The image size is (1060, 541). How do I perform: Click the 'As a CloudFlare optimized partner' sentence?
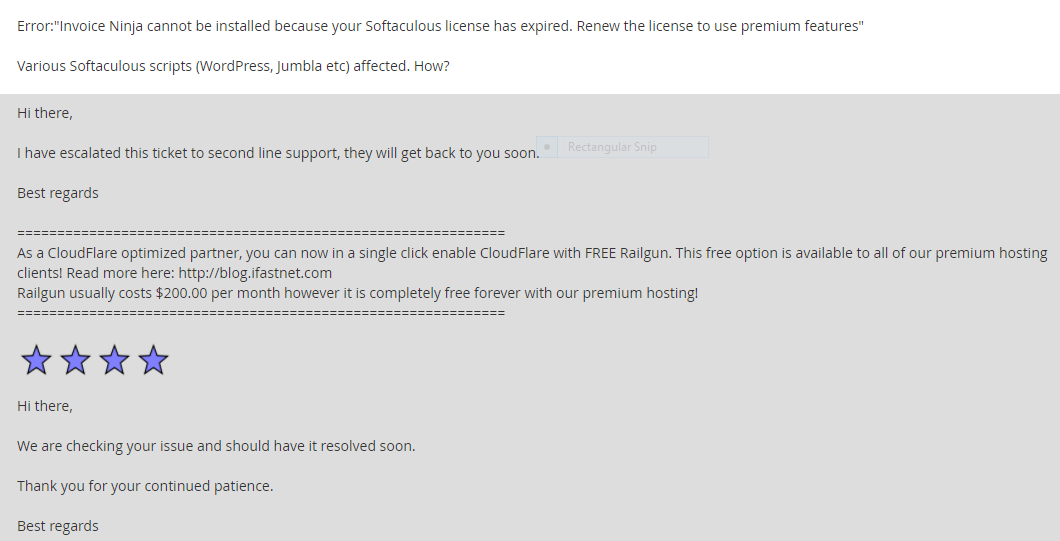click(532, 263)
